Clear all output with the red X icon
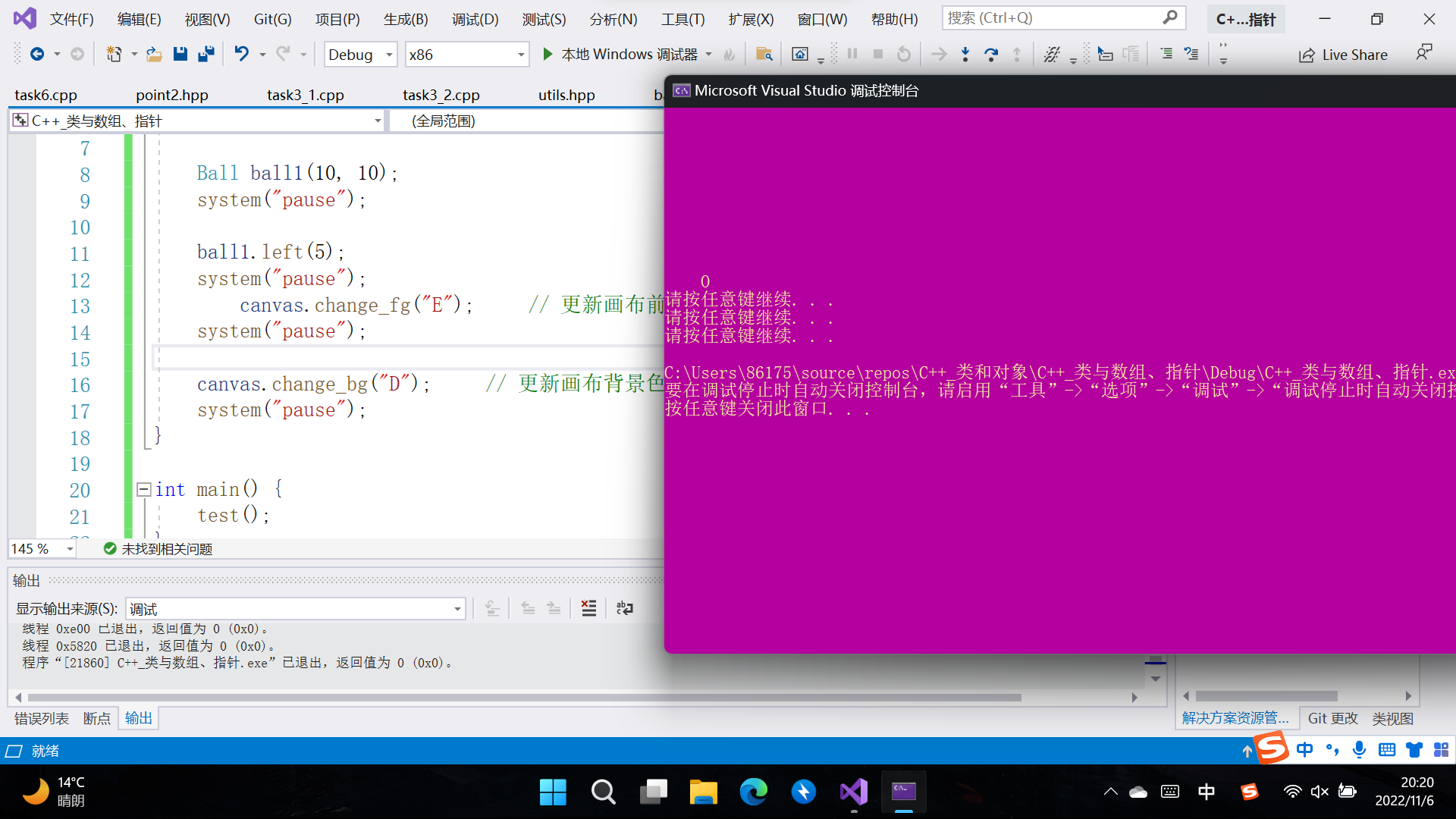 point(588,608)
